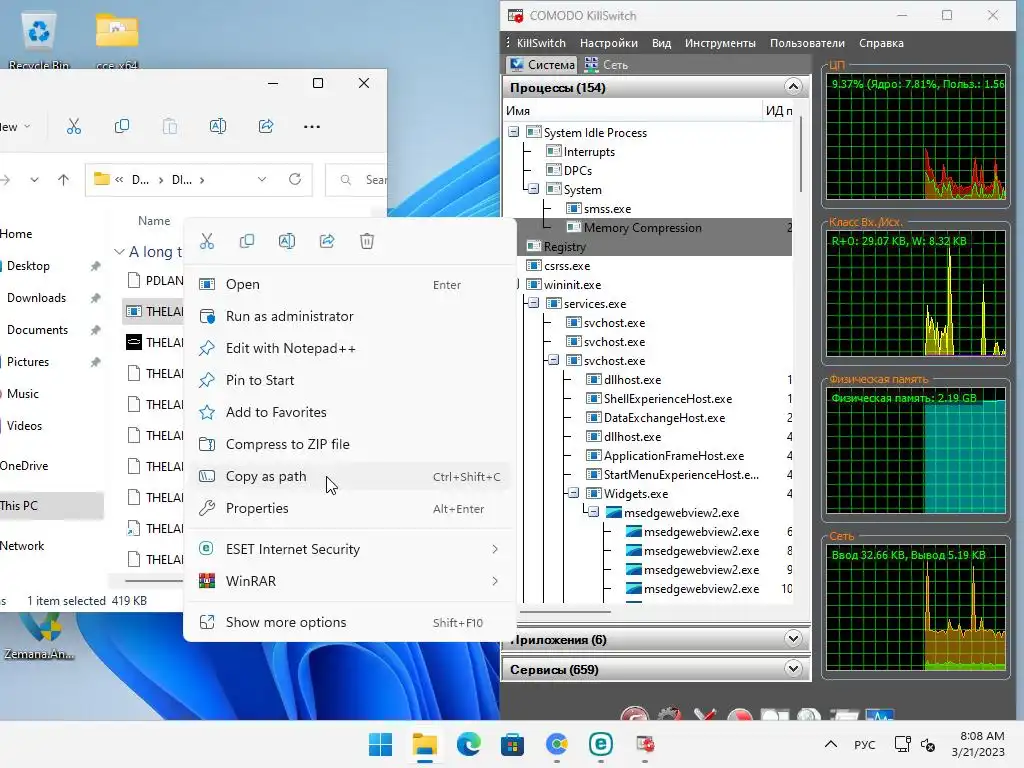The width and height of the screenshot is (1024, 768).
Task: Switch to the Сеть tab
Action: tap(606, 65)
